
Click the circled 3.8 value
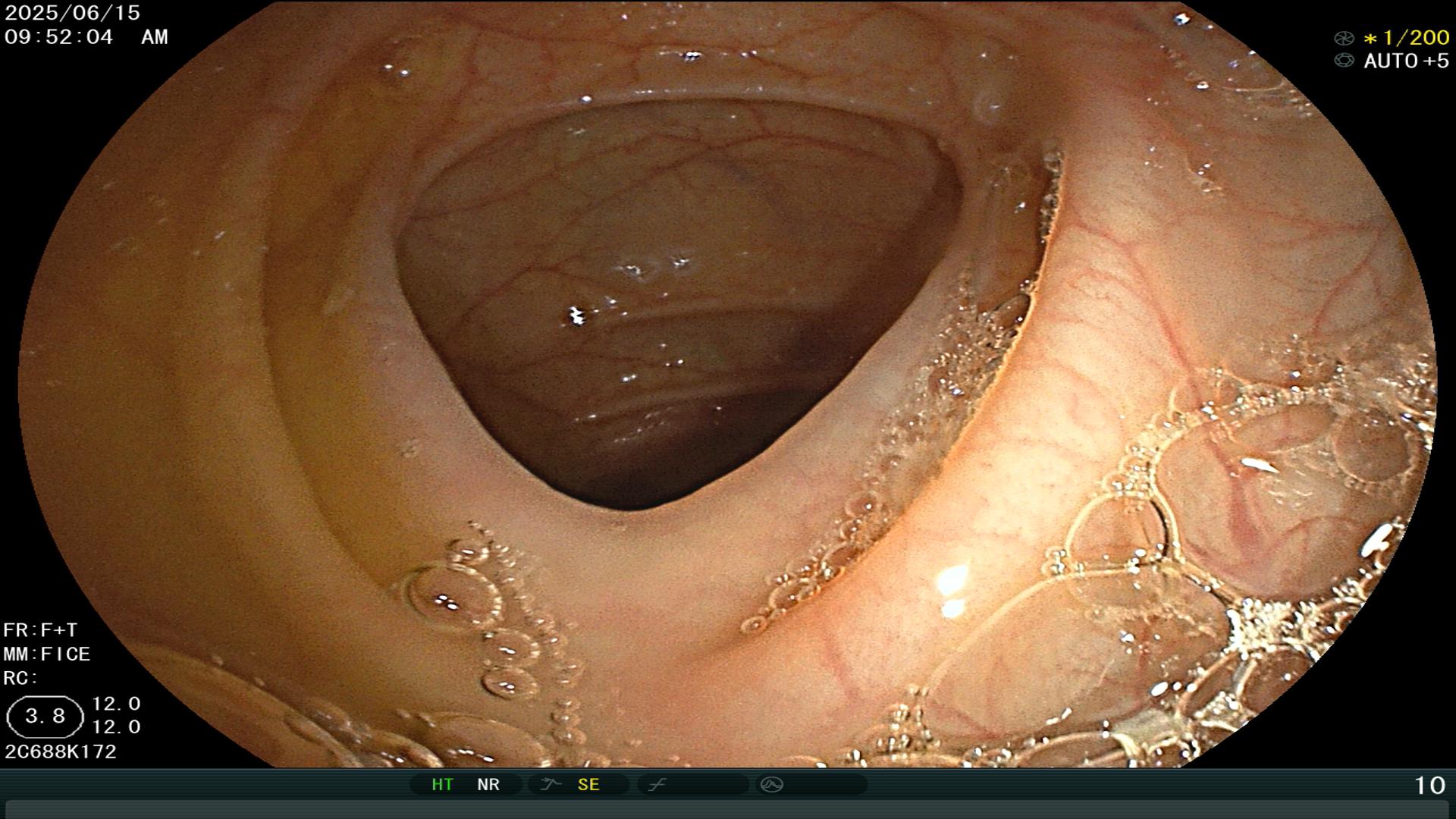pos(45,717)
